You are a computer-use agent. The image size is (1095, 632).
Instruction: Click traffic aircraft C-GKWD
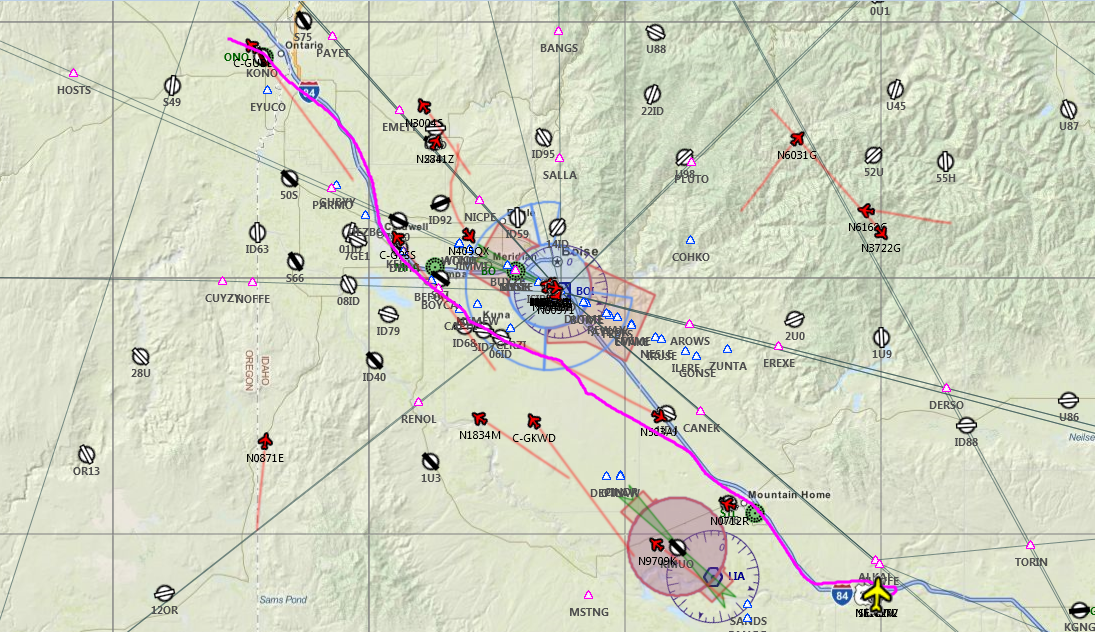click(534, 421)
